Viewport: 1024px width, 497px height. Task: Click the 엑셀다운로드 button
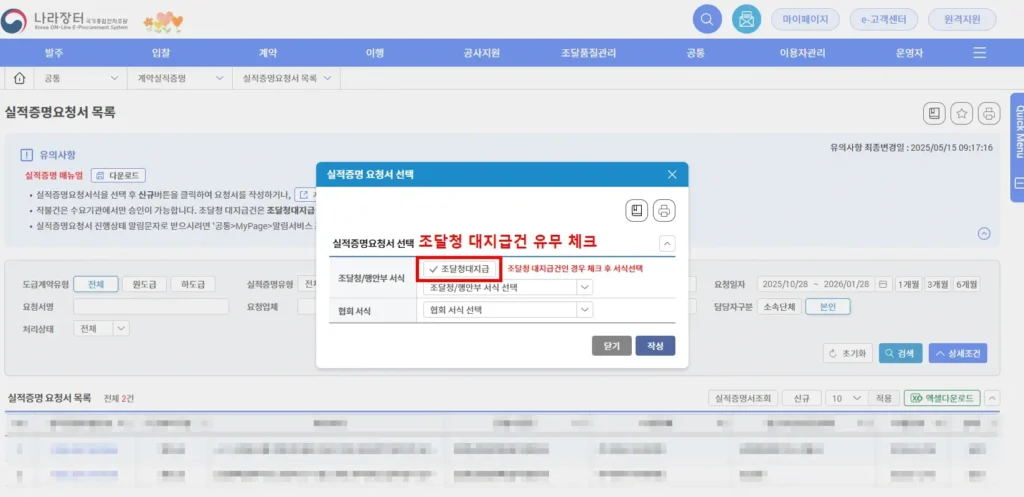click(x=942, y=398)
